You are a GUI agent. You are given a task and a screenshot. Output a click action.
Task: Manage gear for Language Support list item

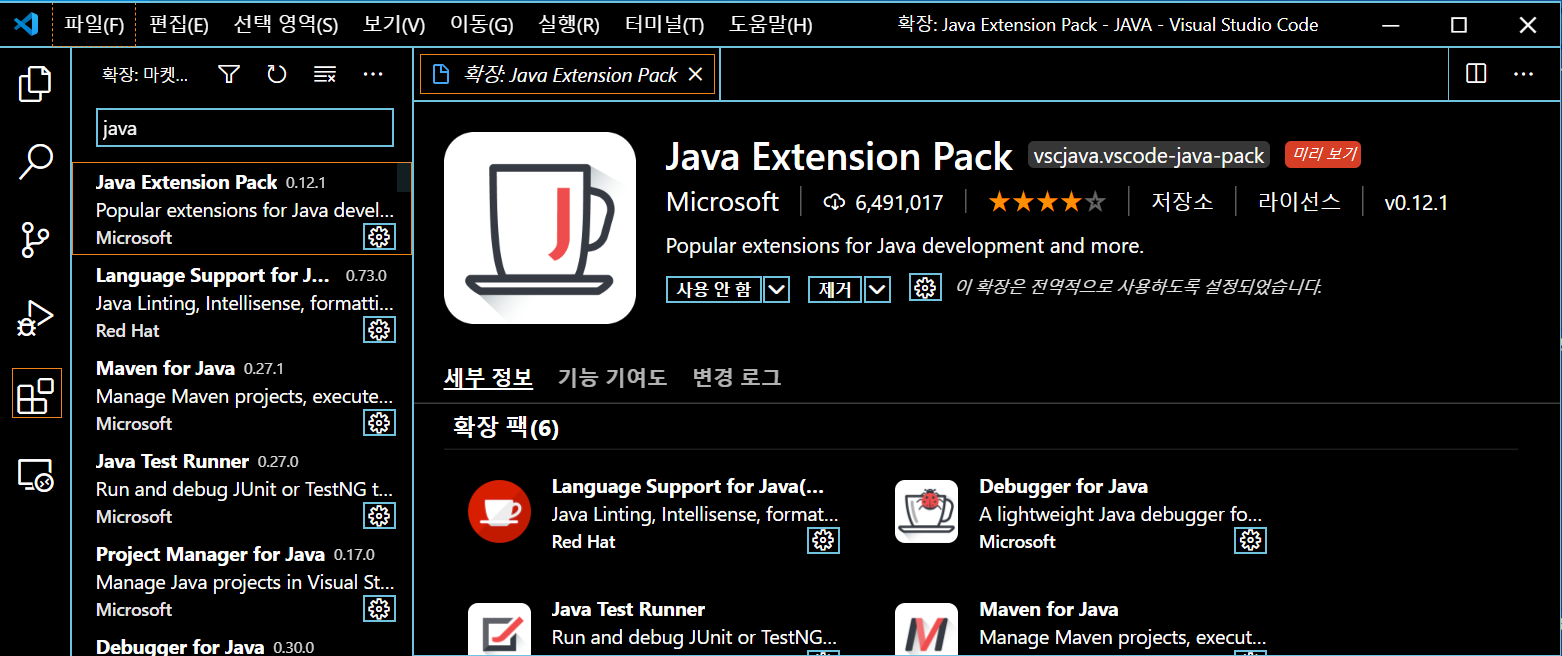(379, 330)
